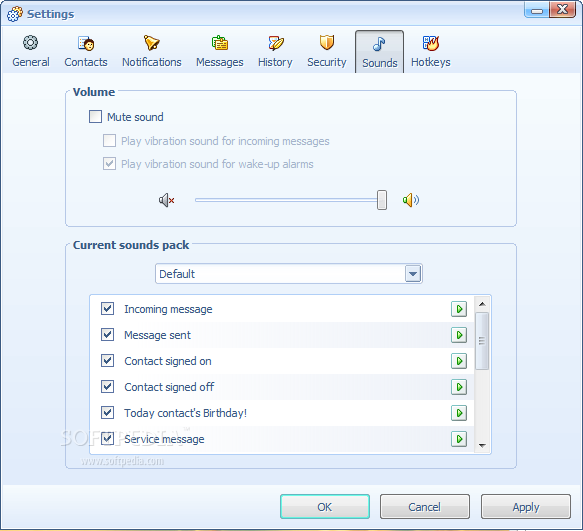Uncheck the Incoming message sound
Screen dimensions: 583x531
(107, 309)
